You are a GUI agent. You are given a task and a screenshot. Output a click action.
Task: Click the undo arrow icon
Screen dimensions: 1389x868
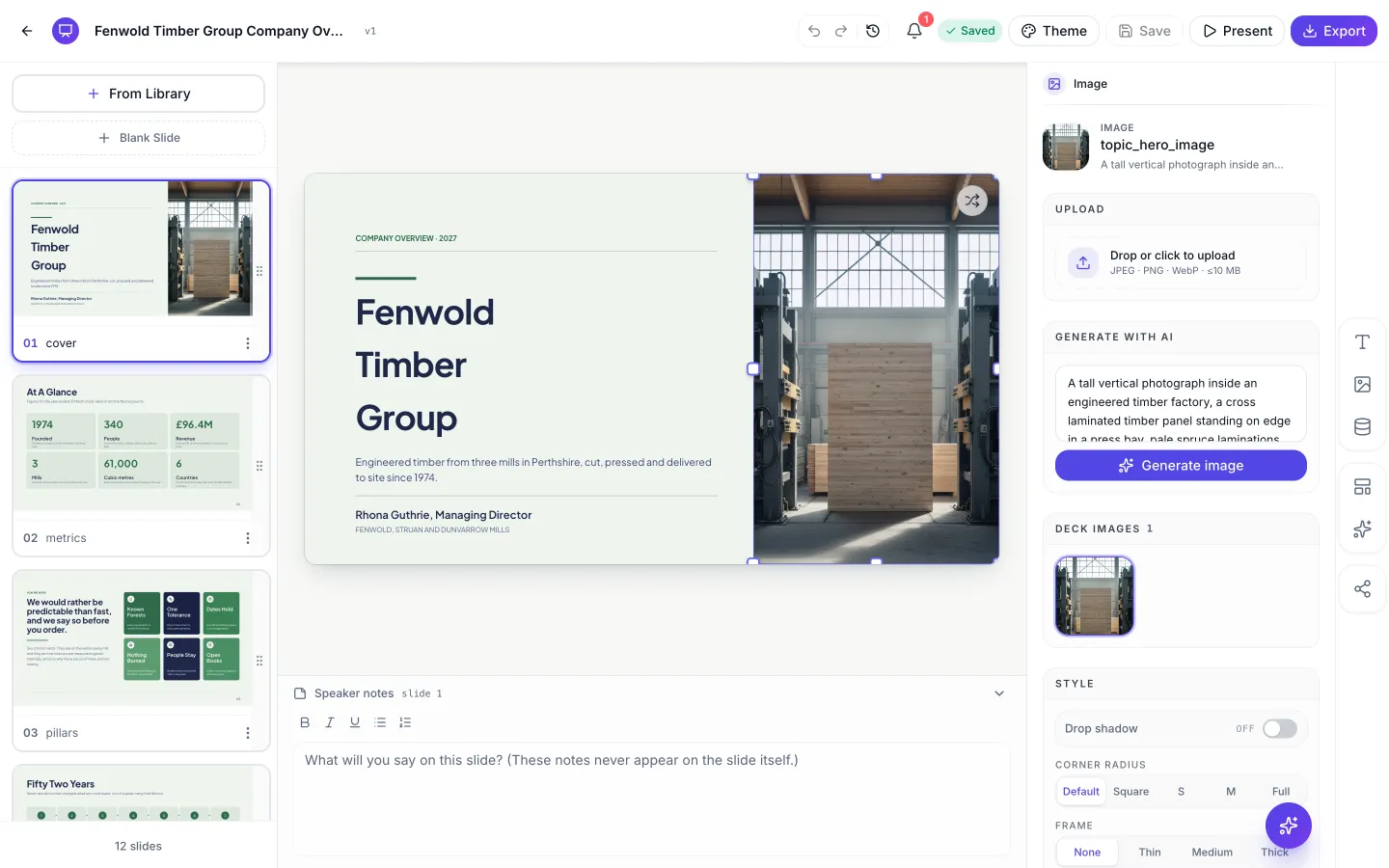point(814,31)
